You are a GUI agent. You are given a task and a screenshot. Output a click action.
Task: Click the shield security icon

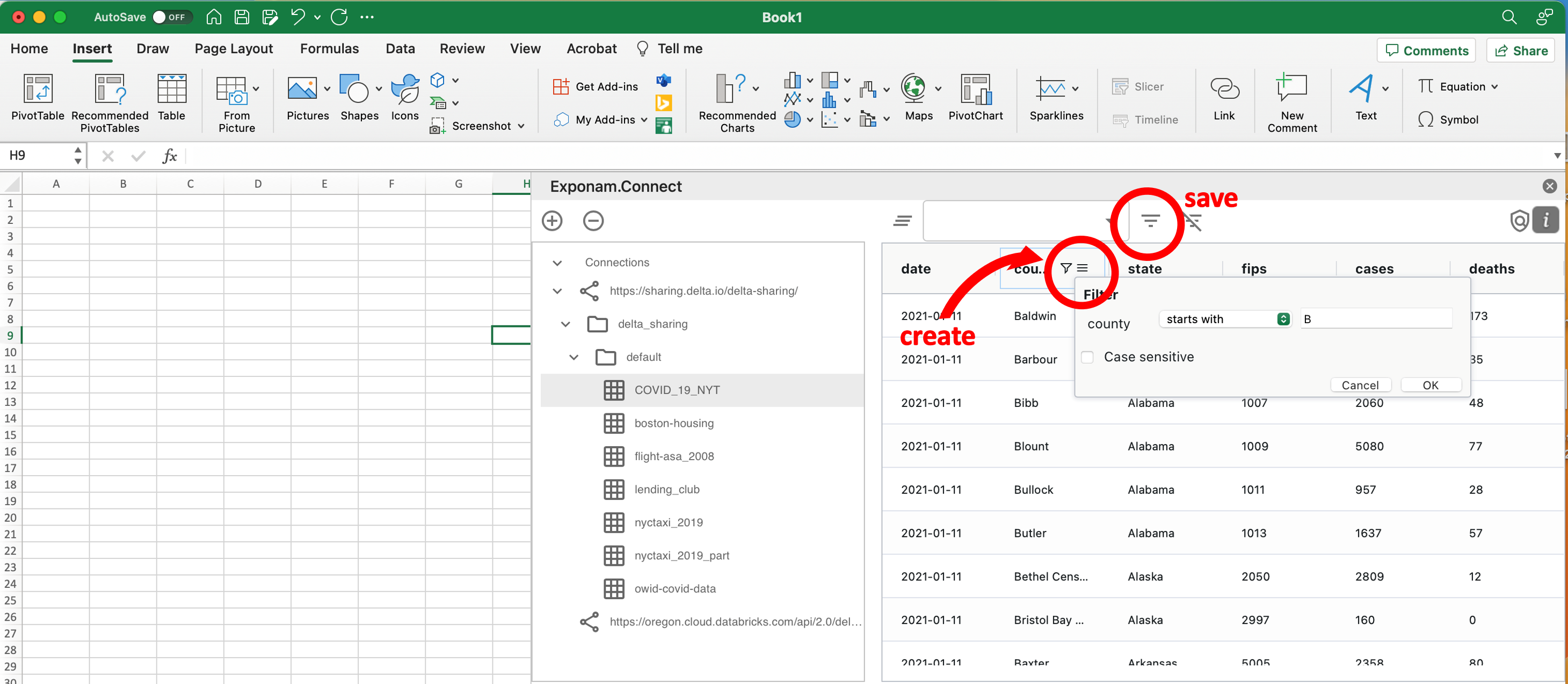(x=1519, y=220)
